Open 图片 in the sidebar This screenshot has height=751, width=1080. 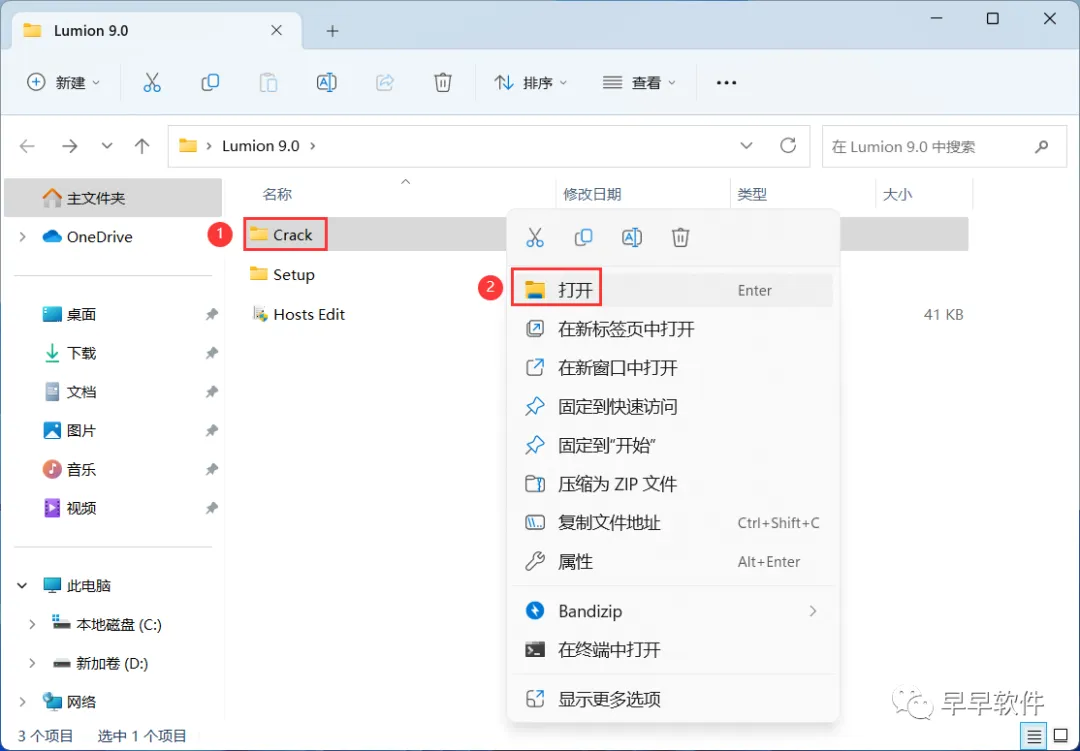[x=113, y=431]
